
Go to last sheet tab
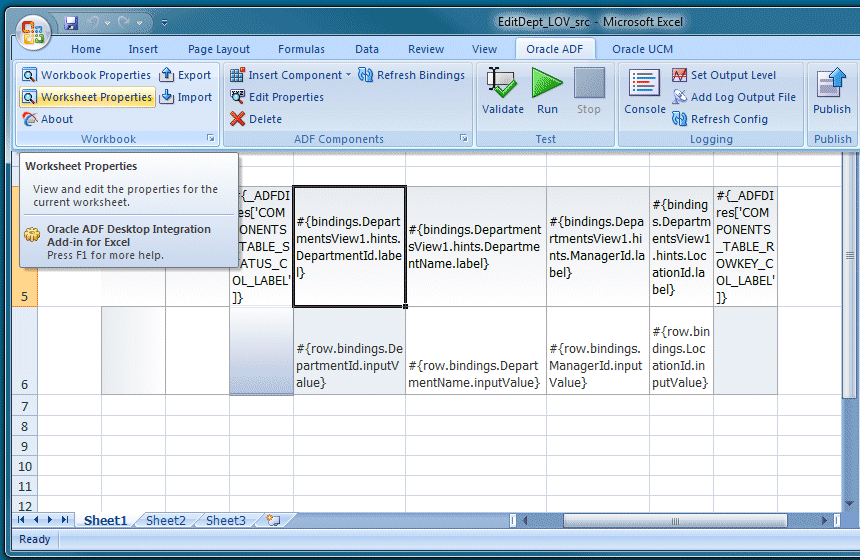[65, 519]
